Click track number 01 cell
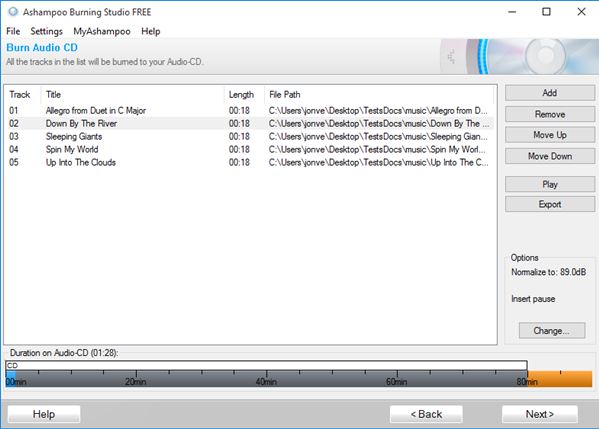599x429 pixels. click(x=14, y=110)
